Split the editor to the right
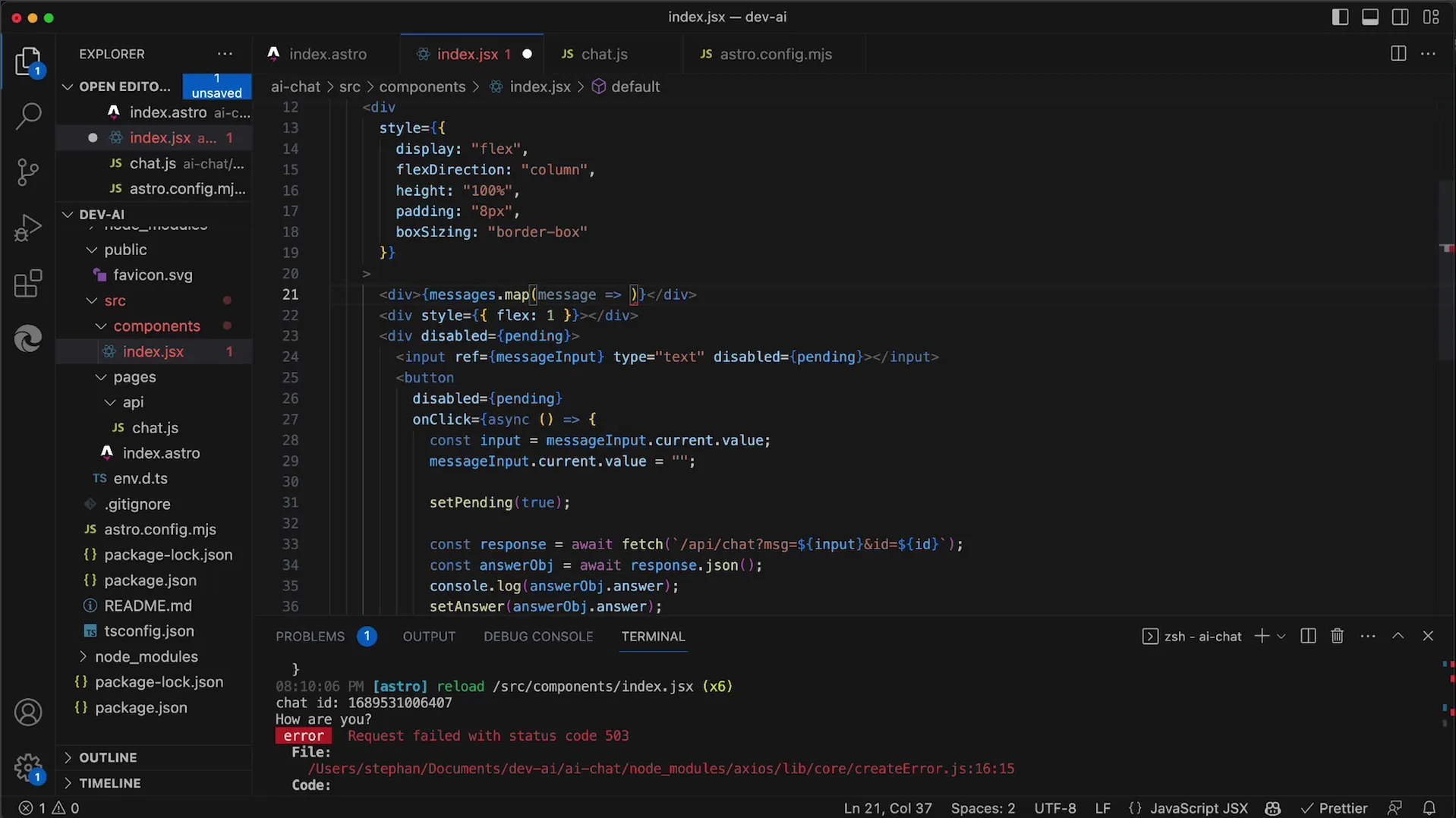 1398,54
